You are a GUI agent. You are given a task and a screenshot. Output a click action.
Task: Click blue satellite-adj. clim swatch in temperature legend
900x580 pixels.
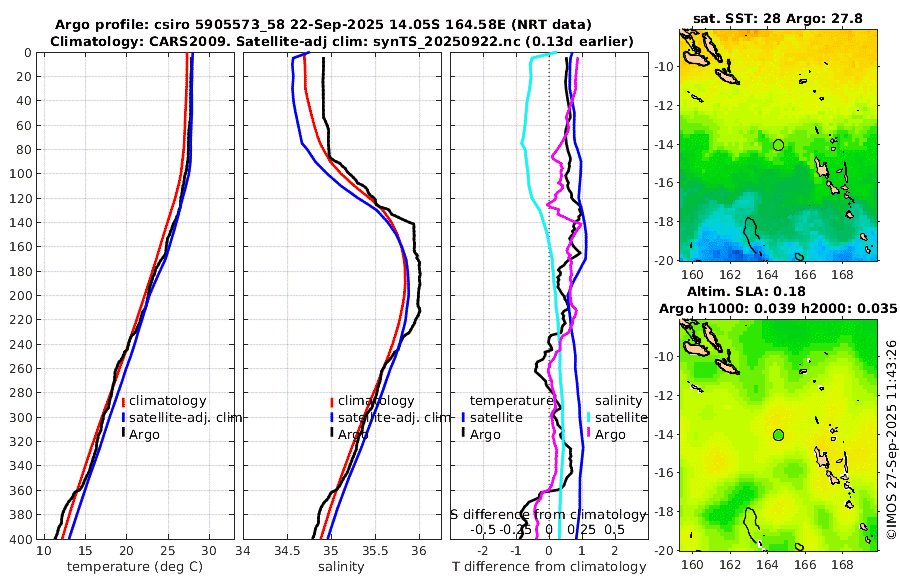point(123,417)
